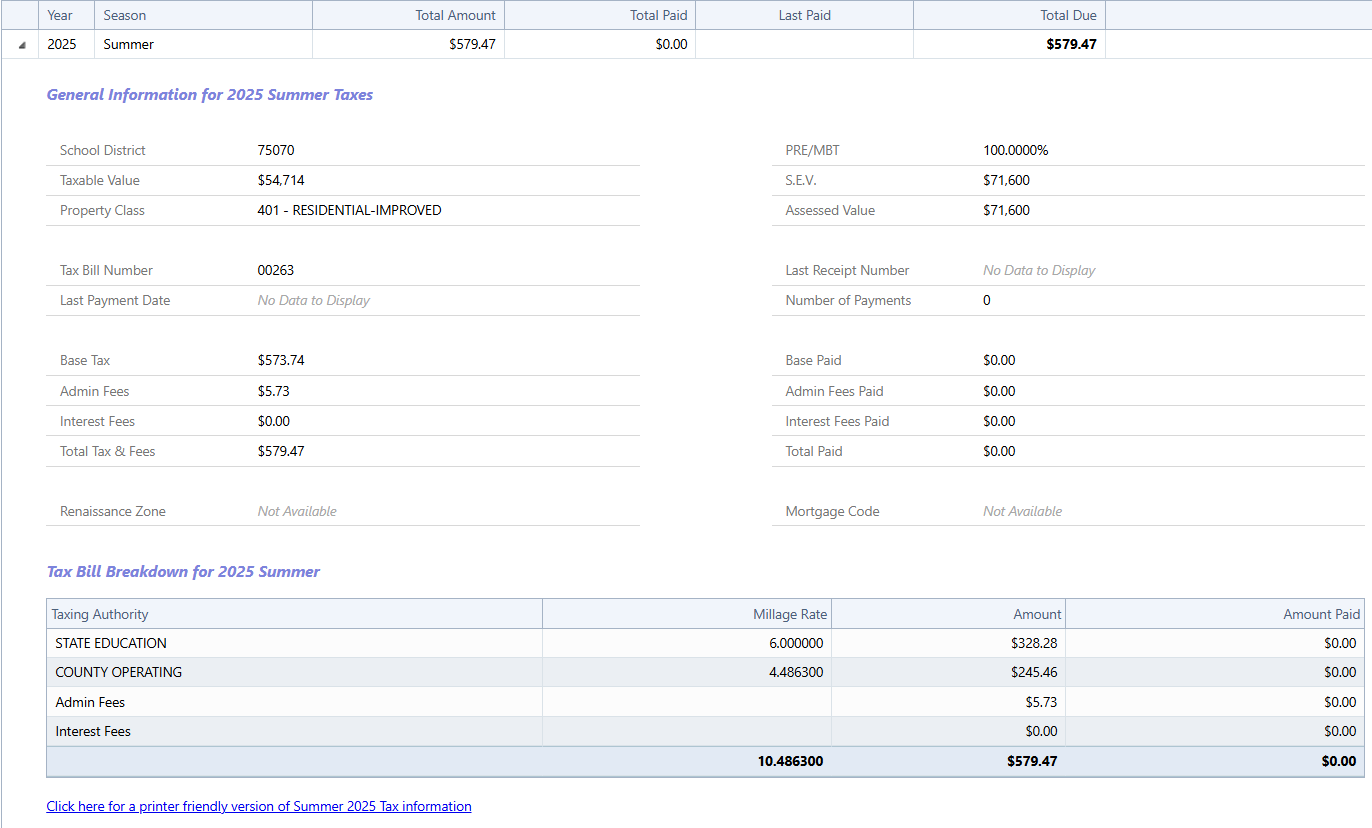Click the Total Paid column header

658,15
